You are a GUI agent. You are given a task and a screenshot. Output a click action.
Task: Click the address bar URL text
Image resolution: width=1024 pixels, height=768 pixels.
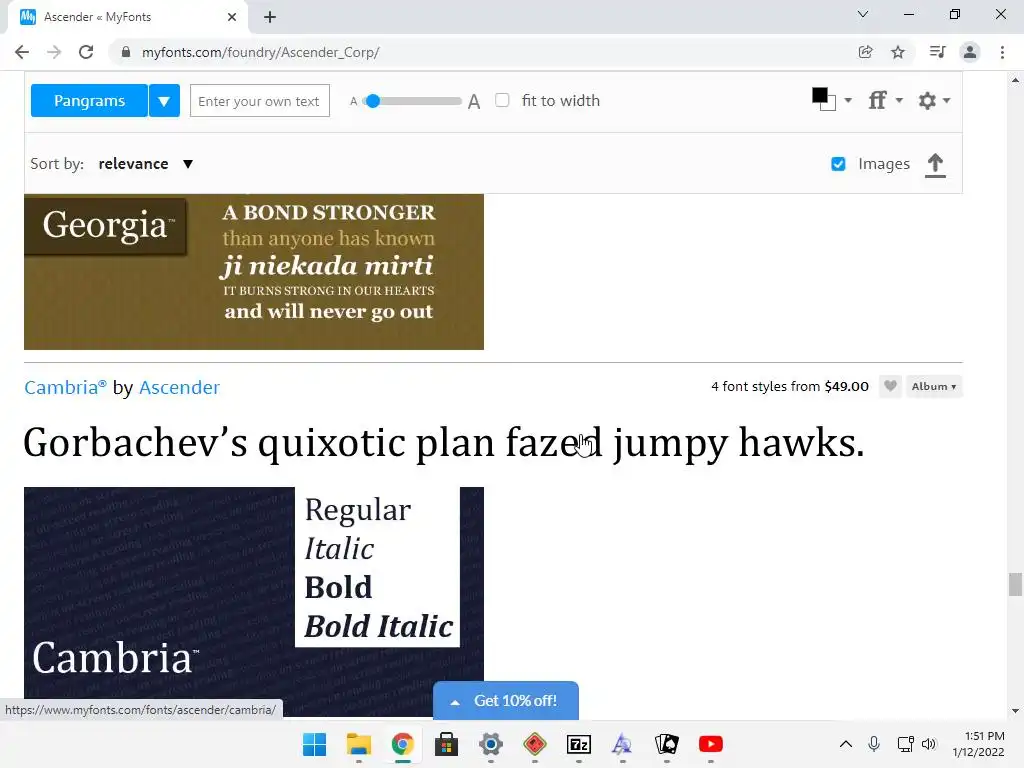(x=261, y=52)
